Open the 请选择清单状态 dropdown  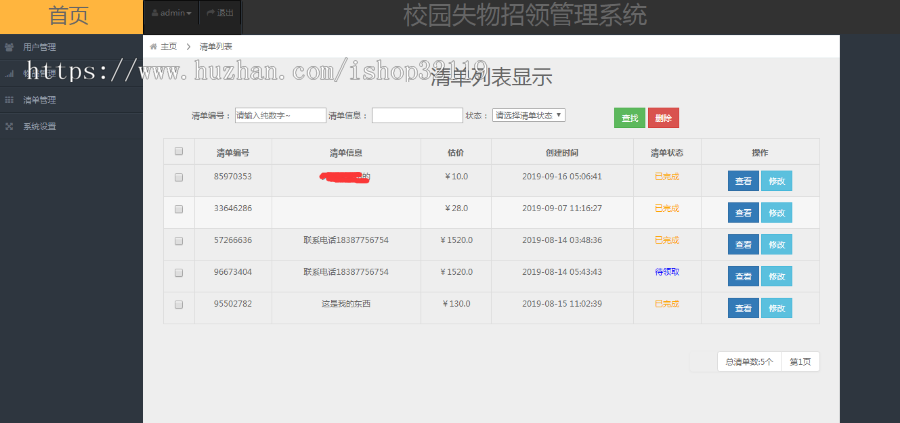pyautogui.click(x=529, y=115)
